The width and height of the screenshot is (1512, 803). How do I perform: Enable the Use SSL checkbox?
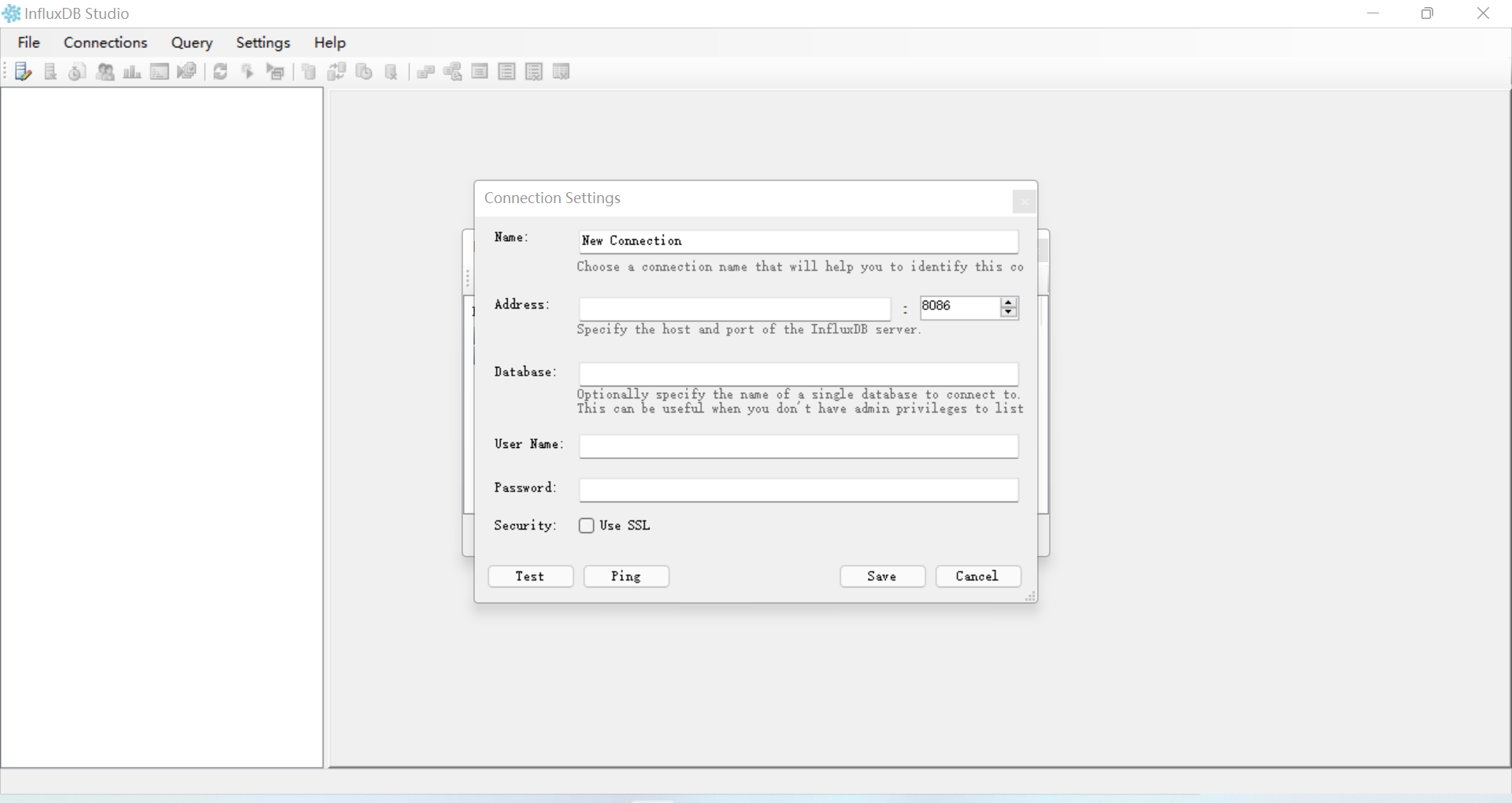586,526
